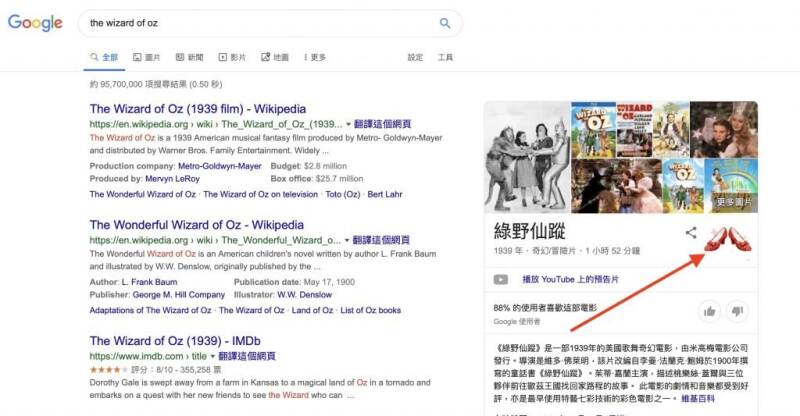Open the black-and-white cast photo thumbnail

click(527, 157)
